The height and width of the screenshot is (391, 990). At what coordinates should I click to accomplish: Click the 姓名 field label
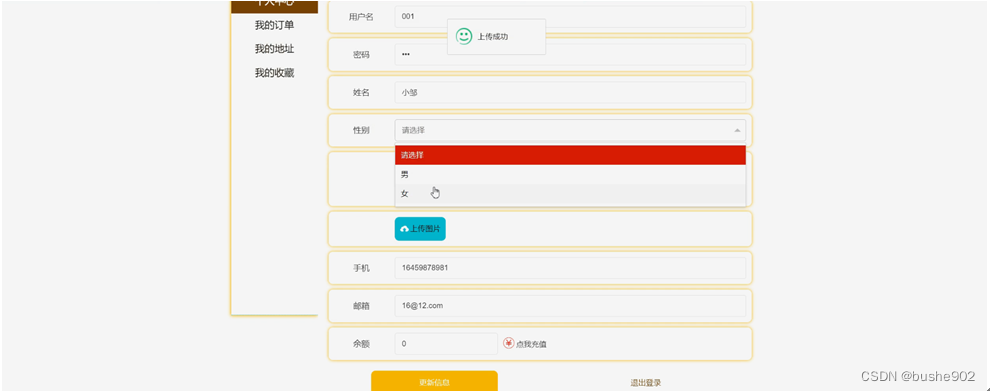(361, 93)
